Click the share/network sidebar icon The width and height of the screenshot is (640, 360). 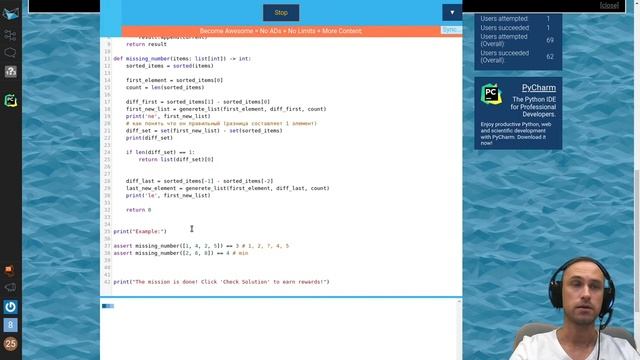tap(10, 35)
